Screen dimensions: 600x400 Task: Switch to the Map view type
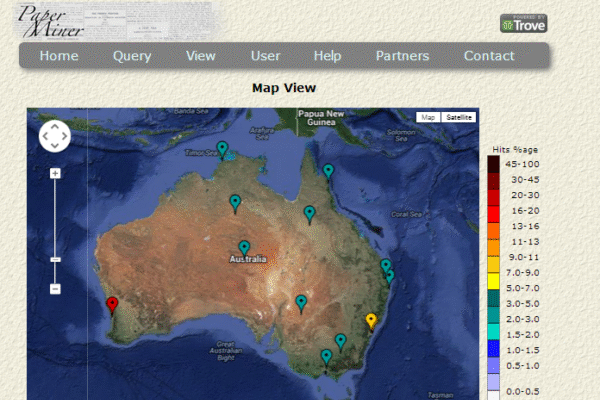428,117
